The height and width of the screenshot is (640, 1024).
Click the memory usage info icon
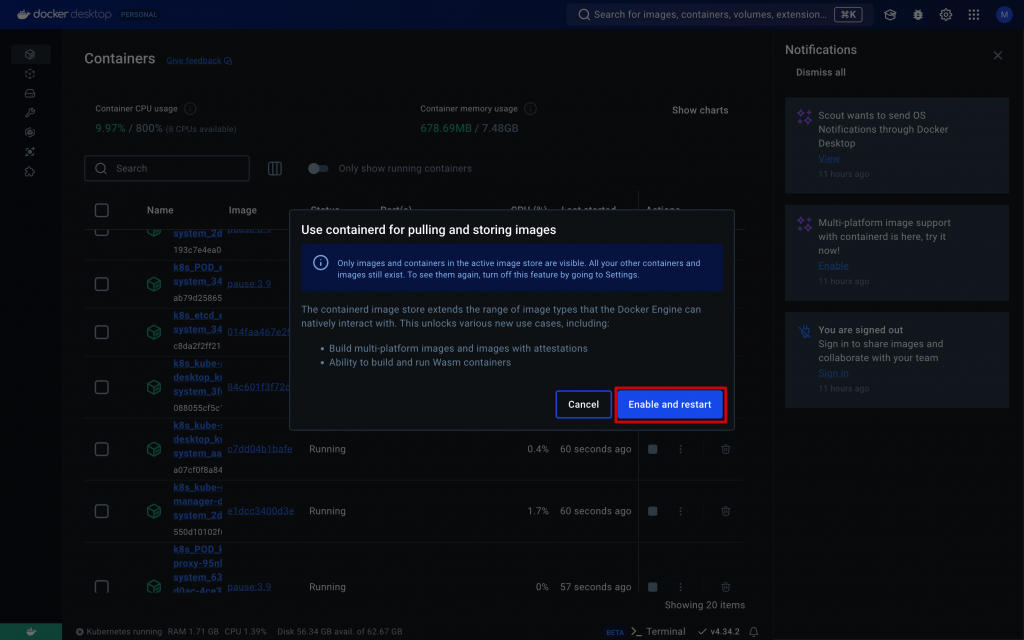[x=530, y=108]
